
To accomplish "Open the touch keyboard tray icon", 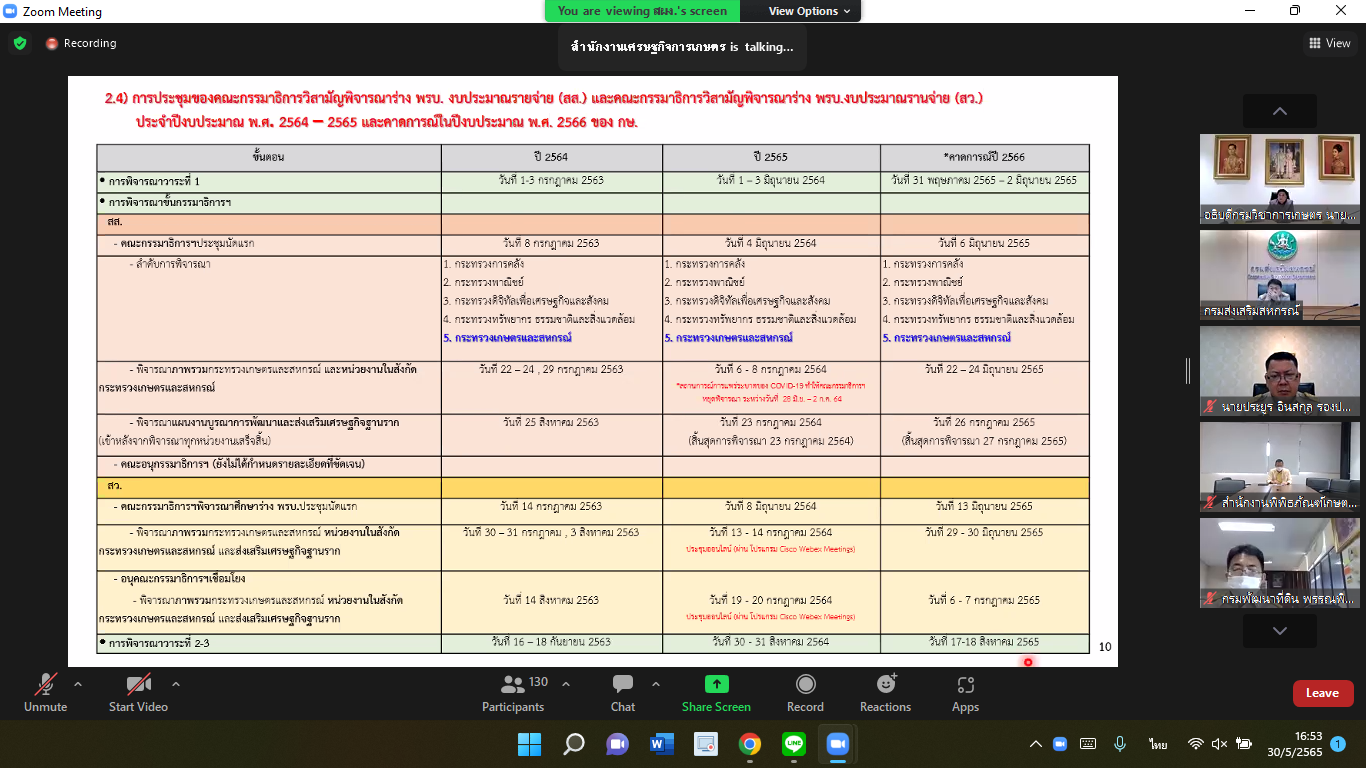I will (x=1088, y=744).
